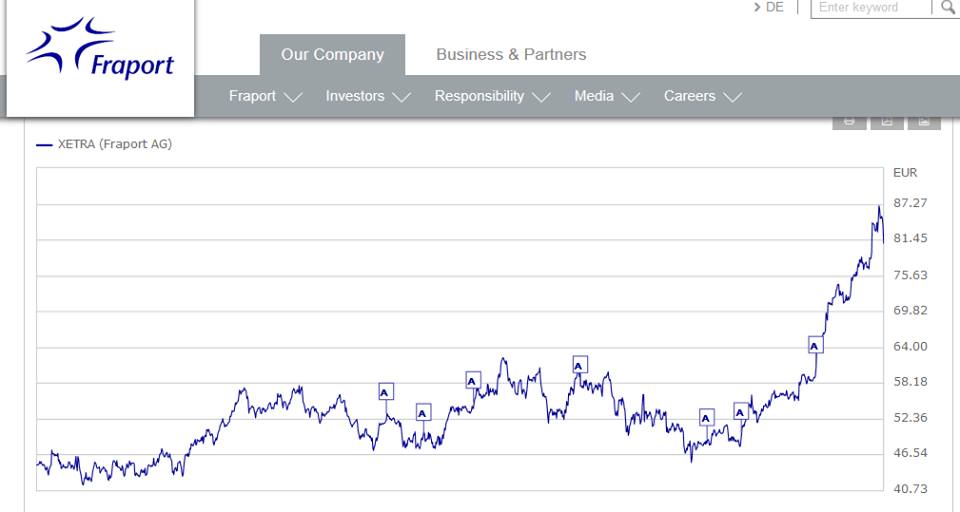The height and width of the screenshot is (512, 960).
Task: Click the middle chart icon above the graph
Action: click(887, 122)
